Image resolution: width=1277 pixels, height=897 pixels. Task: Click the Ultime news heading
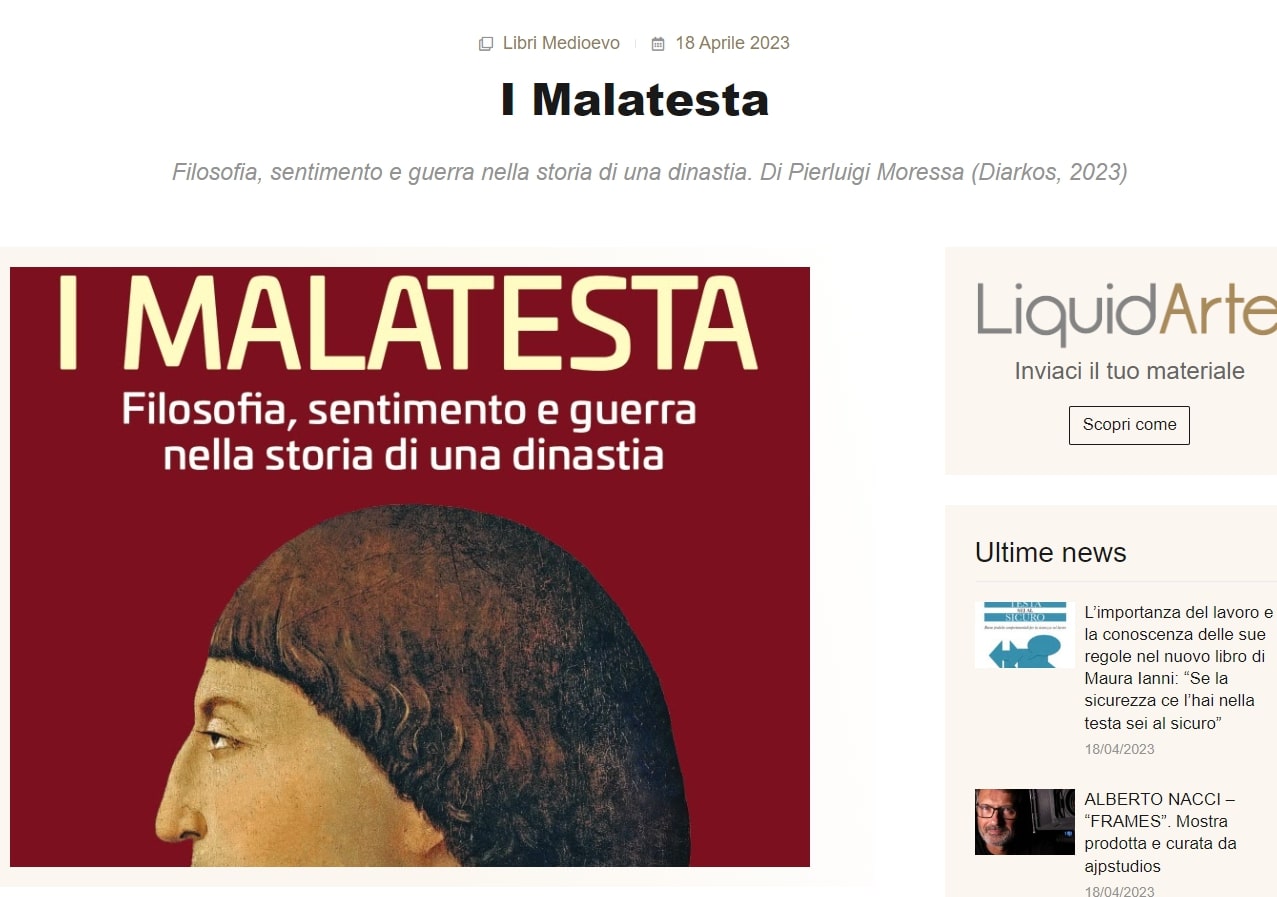(1050, 553)
